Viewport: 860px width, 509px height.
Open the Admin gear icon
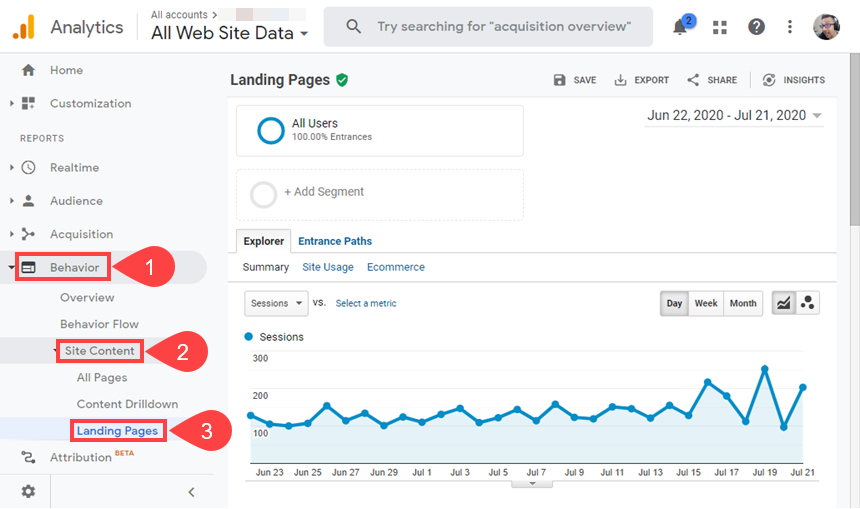28,491
